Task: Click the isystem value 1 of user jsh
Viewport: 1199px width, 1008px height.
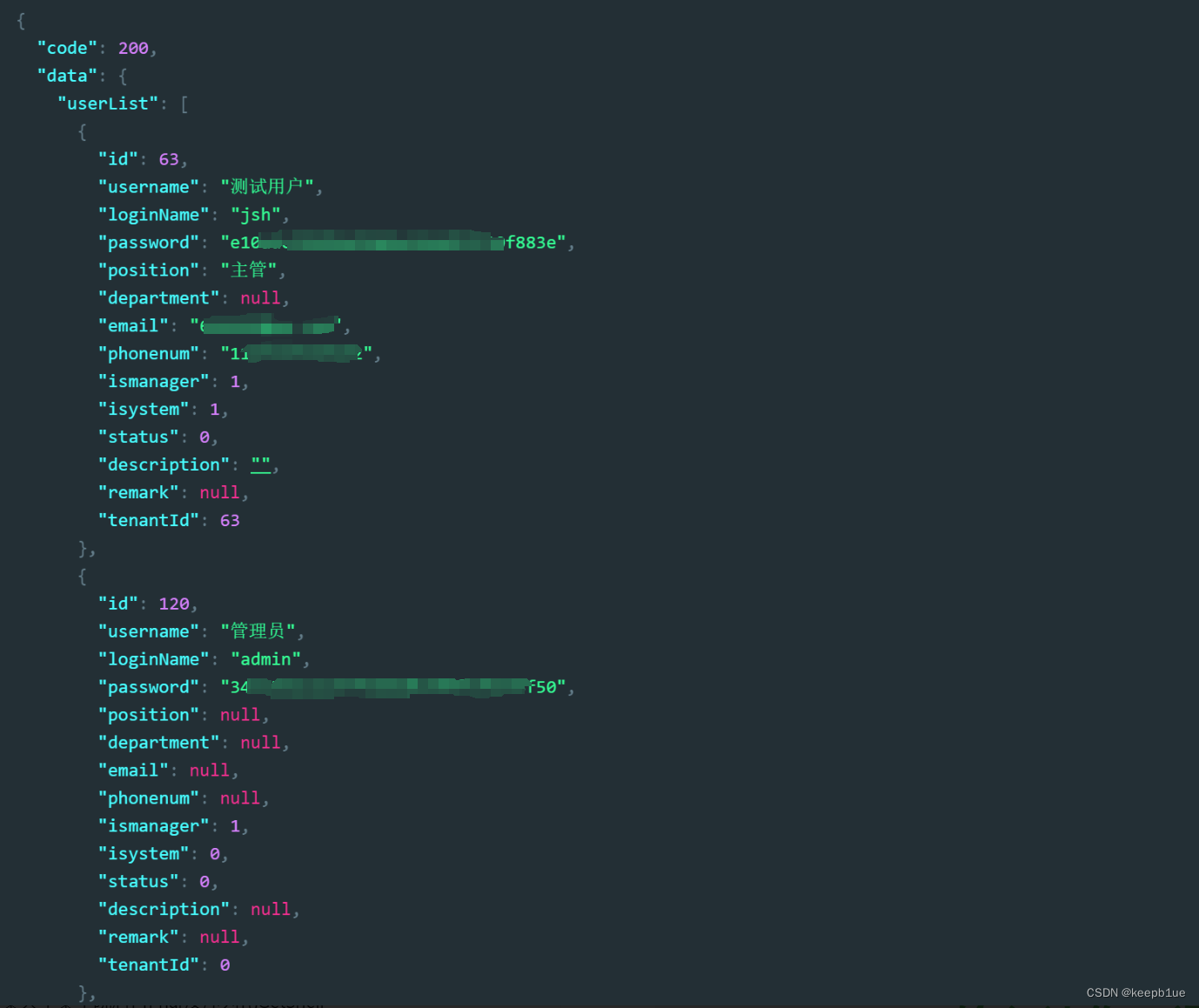Action: [x=215, y=410]
